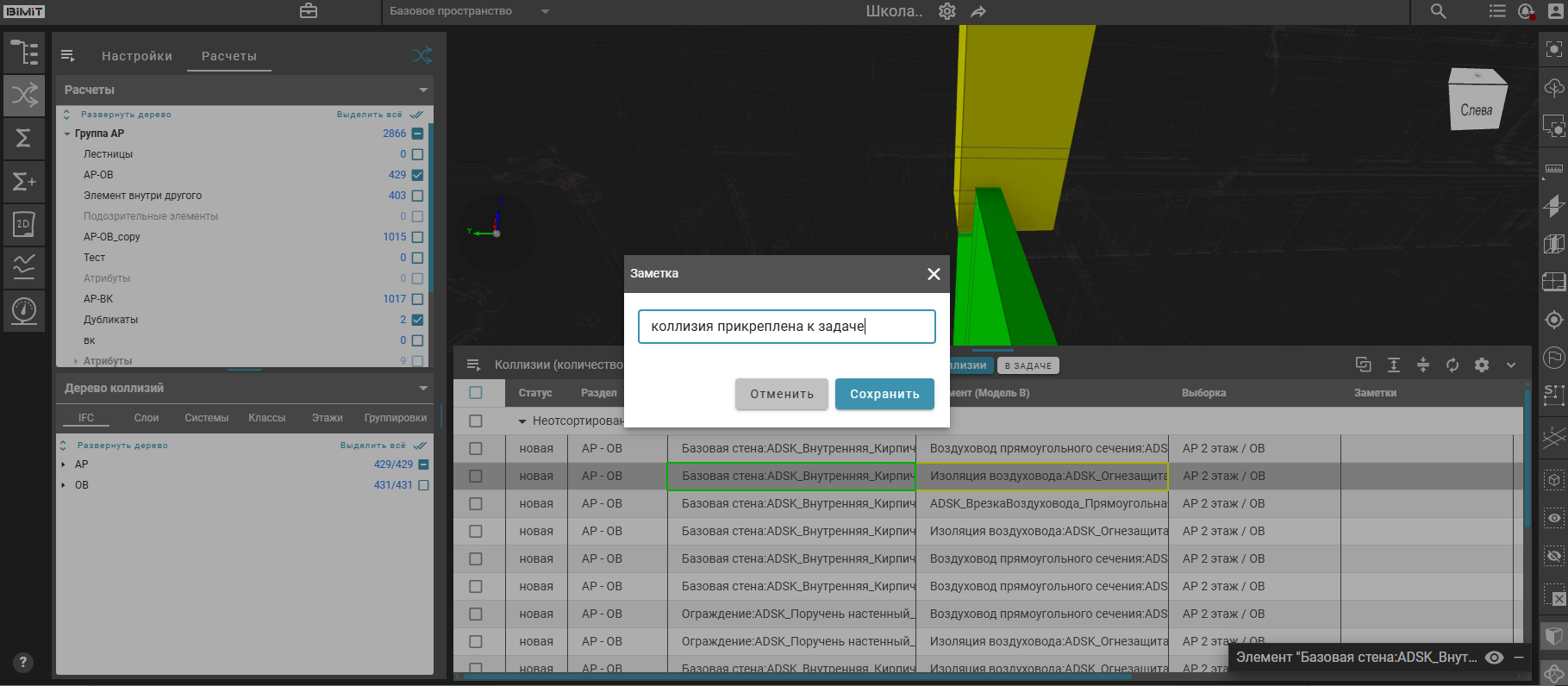Click the Отменить button
1568x686 pixels.
[781, 394]
